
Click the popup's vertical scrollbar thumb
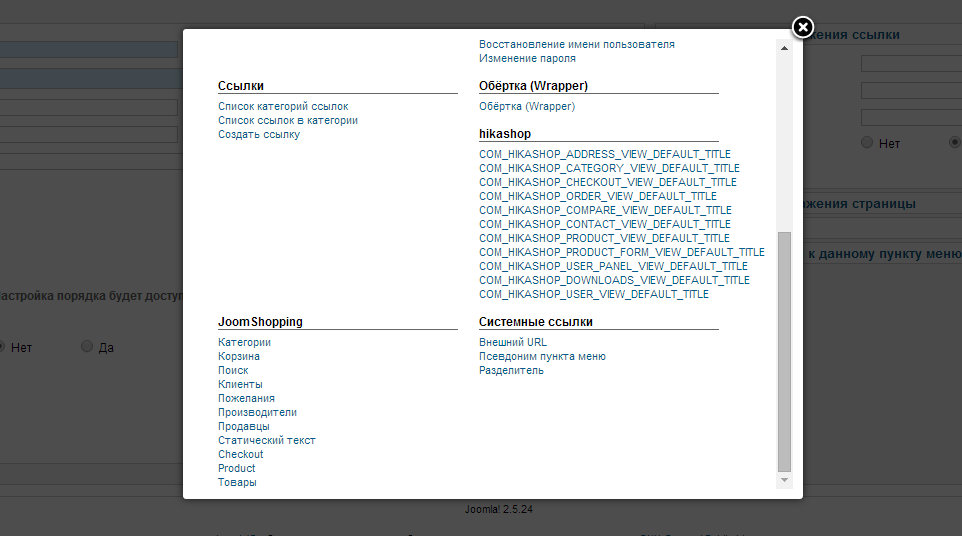tap(784, 350)
